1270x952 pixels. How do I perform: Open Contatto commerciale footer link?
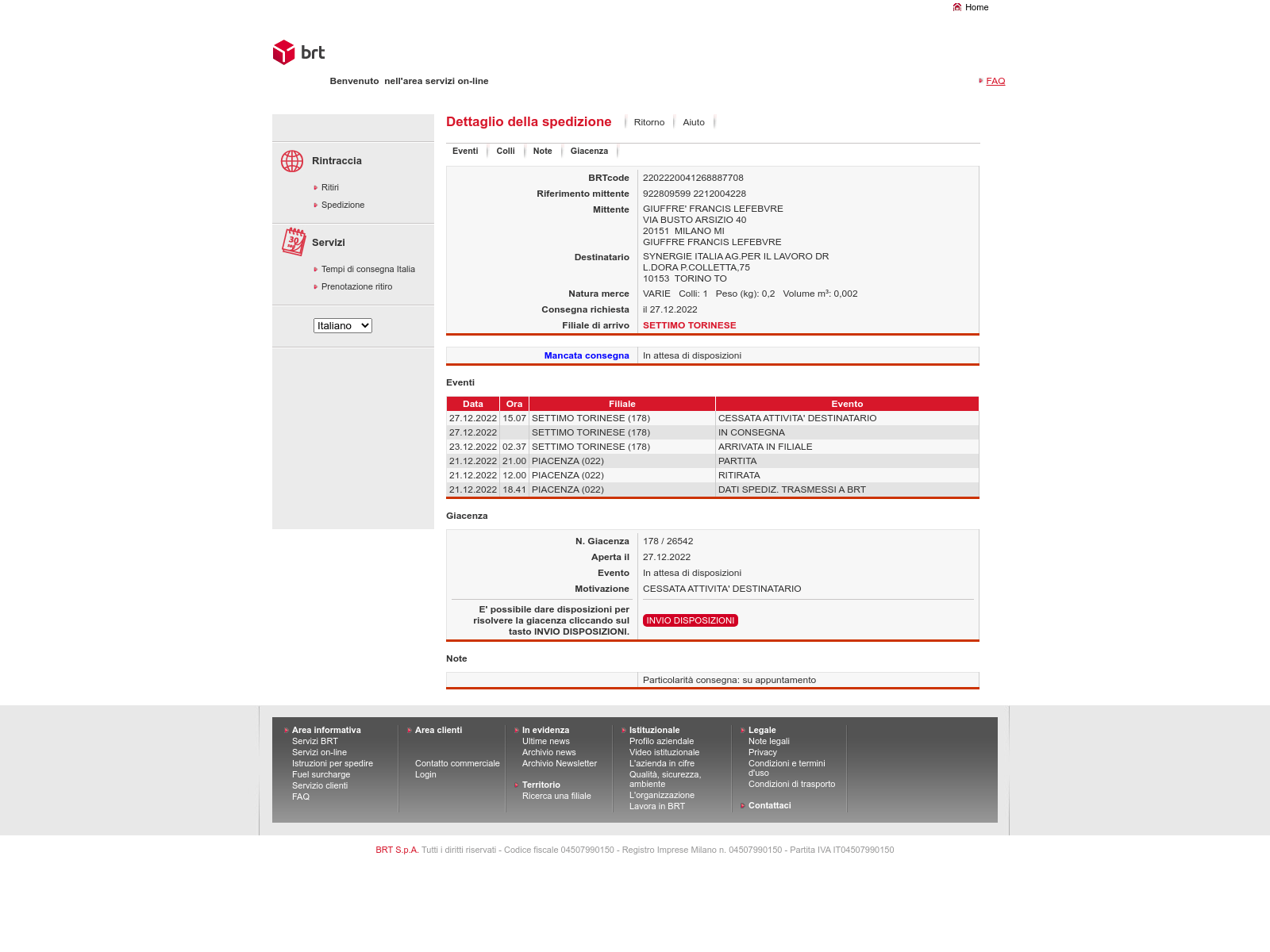click(x=457, y=763)
